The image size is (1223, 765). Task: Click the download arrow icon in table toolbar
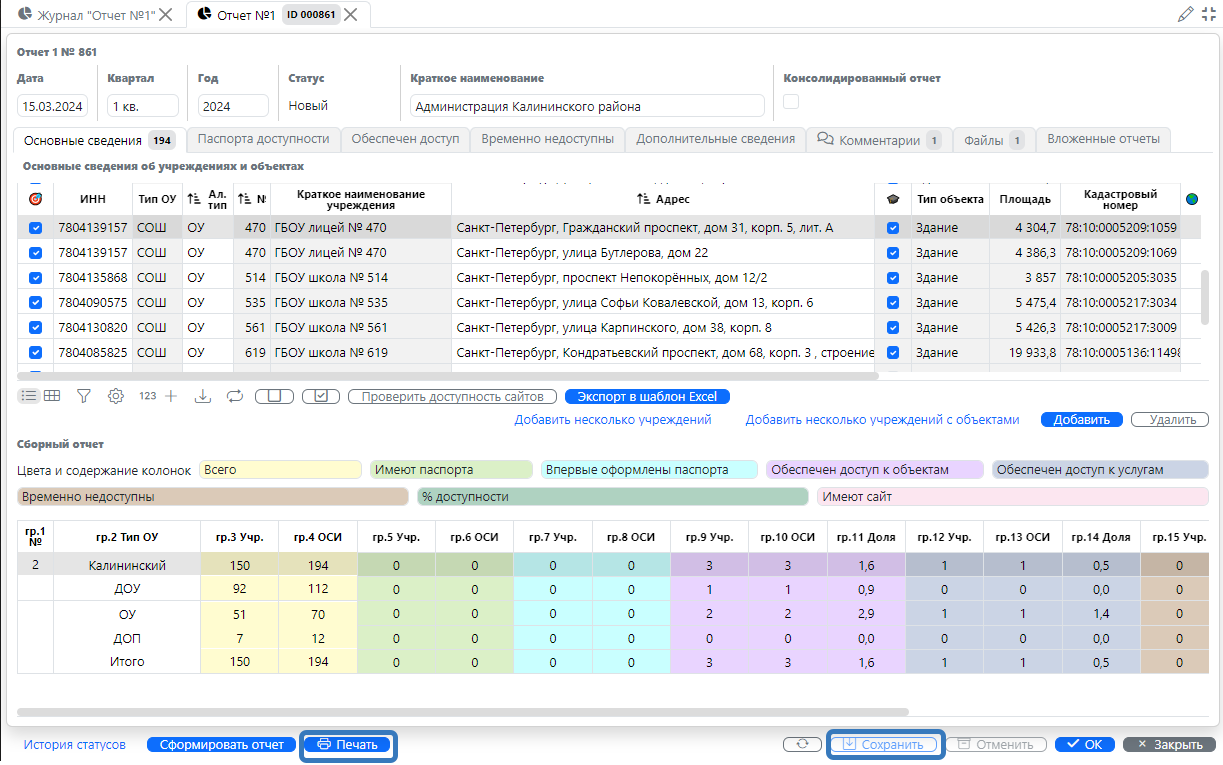coord(203,396)
